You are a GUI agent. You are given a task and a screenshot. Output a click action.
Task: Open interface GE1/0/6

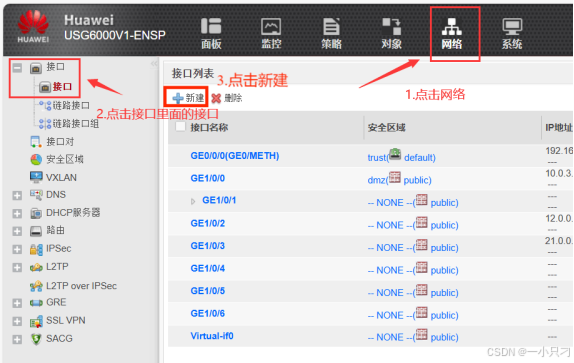pos(208,313)
